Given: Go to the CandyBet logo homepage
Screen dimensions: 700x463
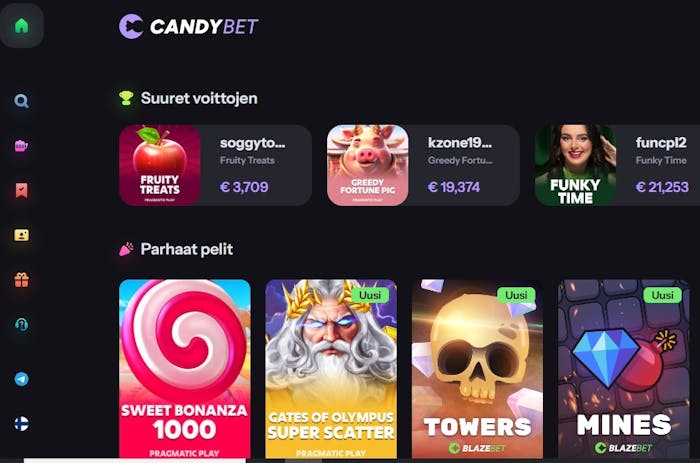Looking at the screenshot, I should 188,26.
